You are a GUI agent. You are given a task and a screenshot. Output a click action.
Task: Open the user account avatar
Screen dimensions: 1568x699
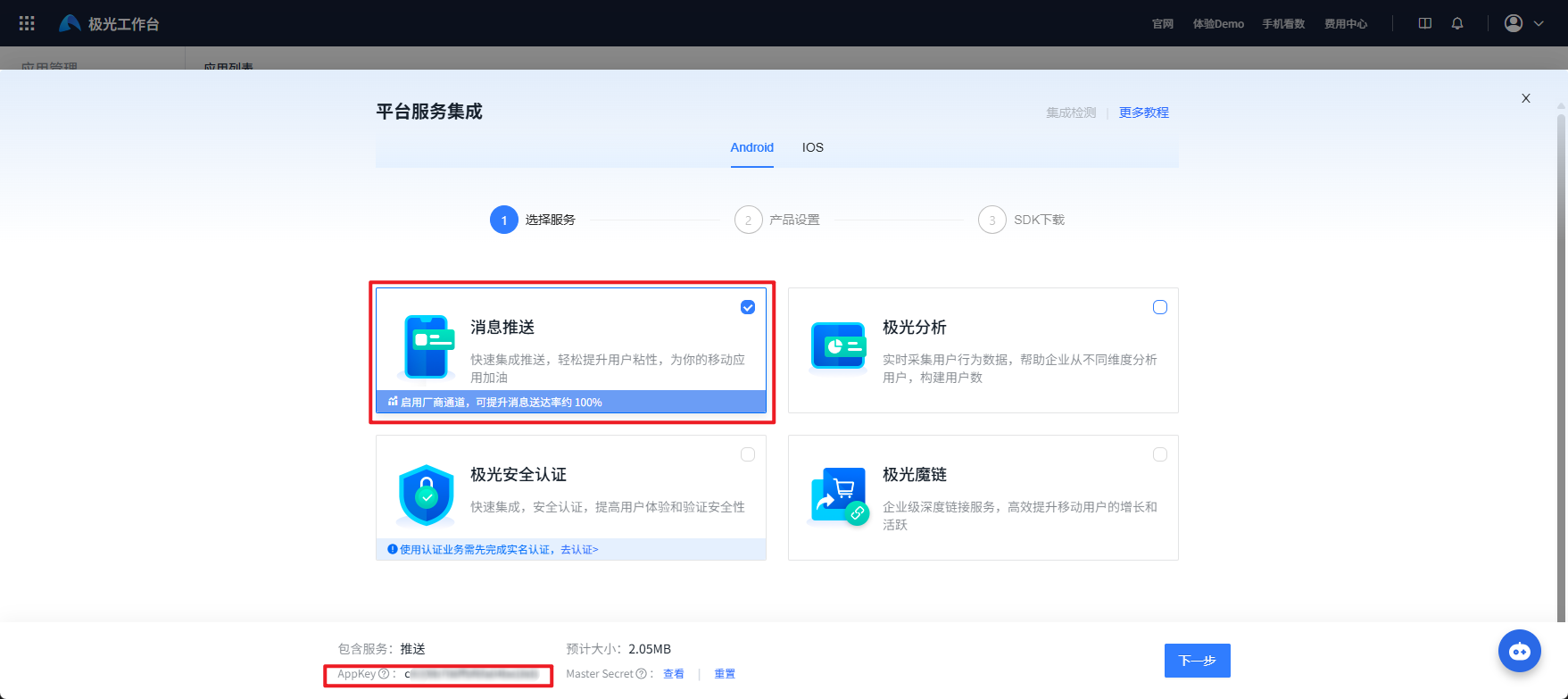(x=1514, y=23)
